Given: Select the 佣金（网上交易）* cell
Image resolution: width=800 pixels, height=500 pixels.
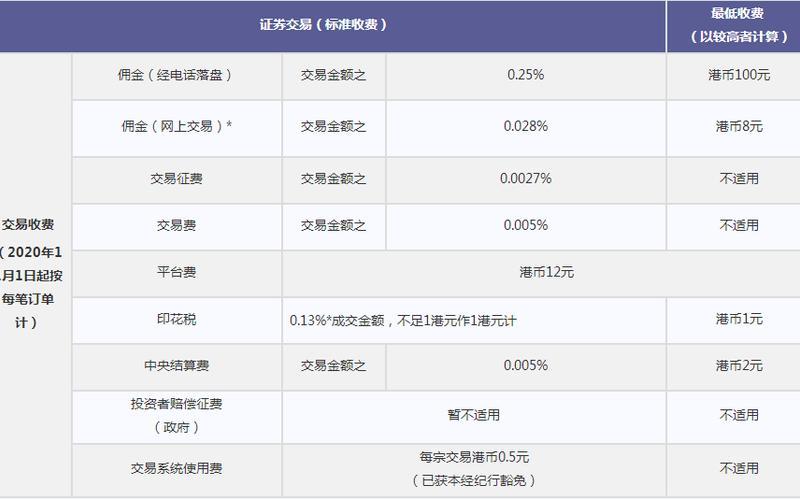Looking at the screenshot, I should coord(176,126).
